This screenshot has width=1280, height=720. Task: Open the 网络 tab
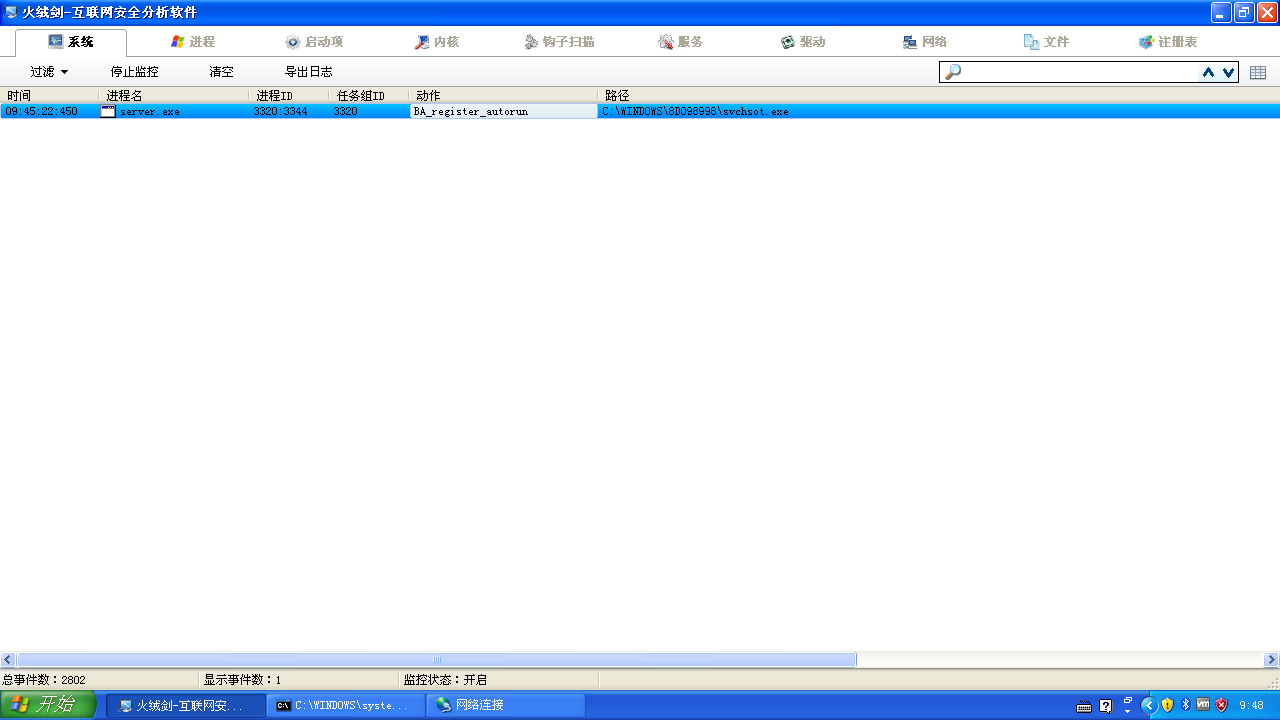tap(925, 42)
